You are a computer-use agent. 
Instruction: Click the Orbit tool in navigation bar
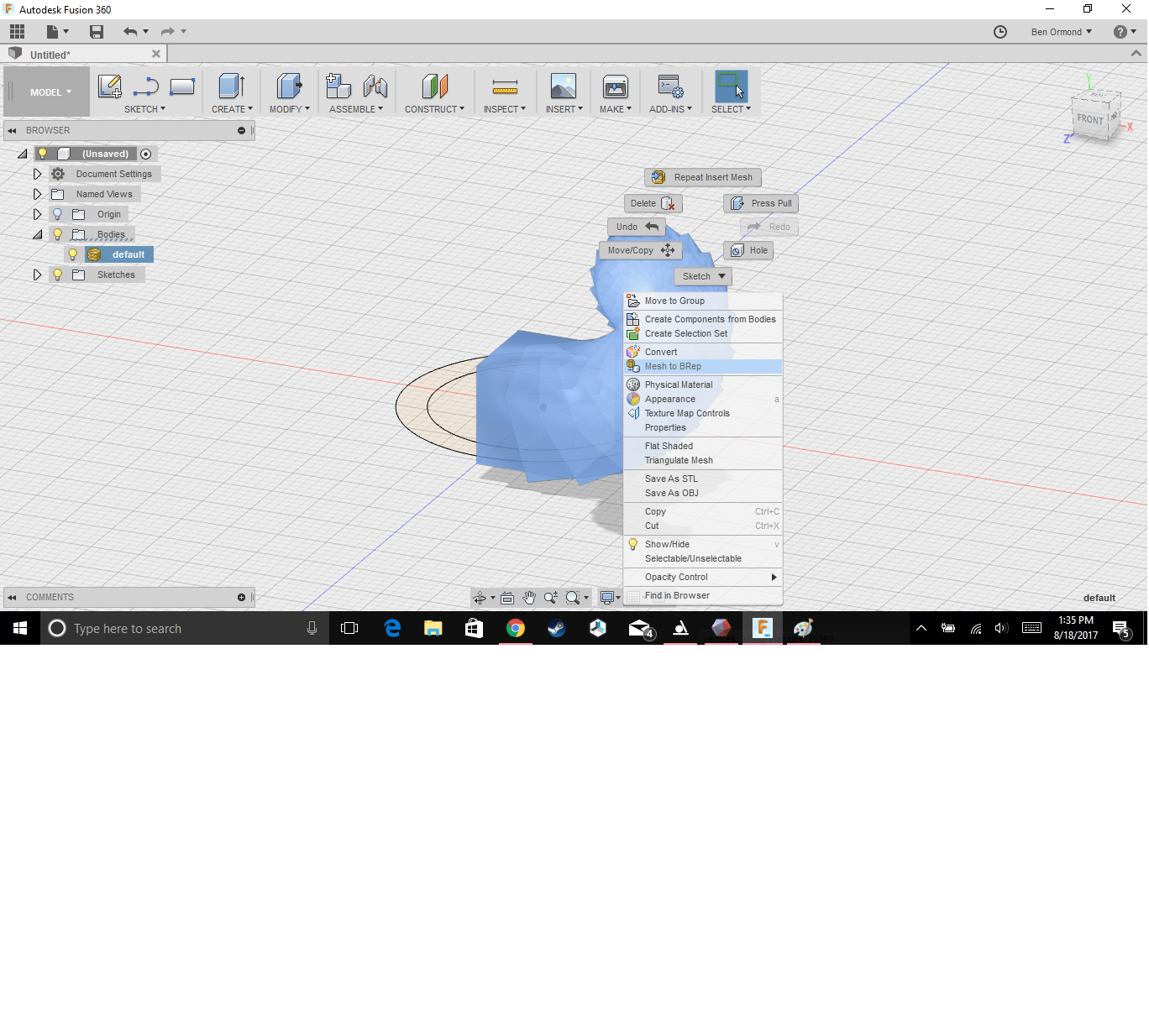(x=480, y=598)
